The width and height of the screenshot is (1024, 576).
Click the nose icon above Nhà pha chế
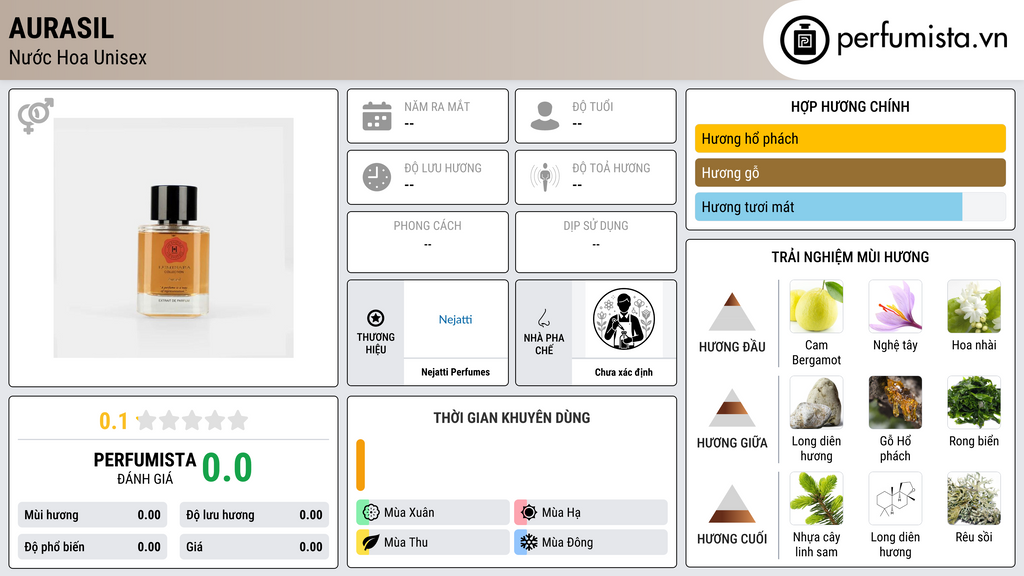pyautogui.click(x=543, y=318)
